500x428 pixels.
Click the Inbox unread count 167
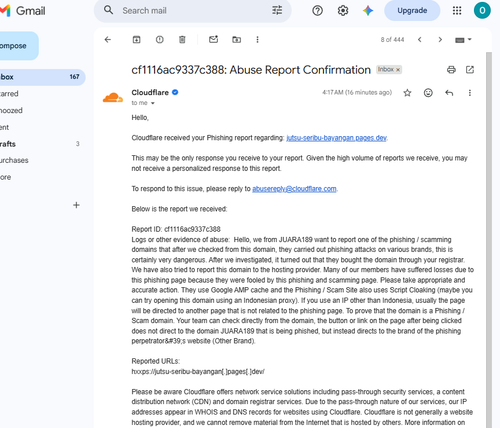coord(74,77)
